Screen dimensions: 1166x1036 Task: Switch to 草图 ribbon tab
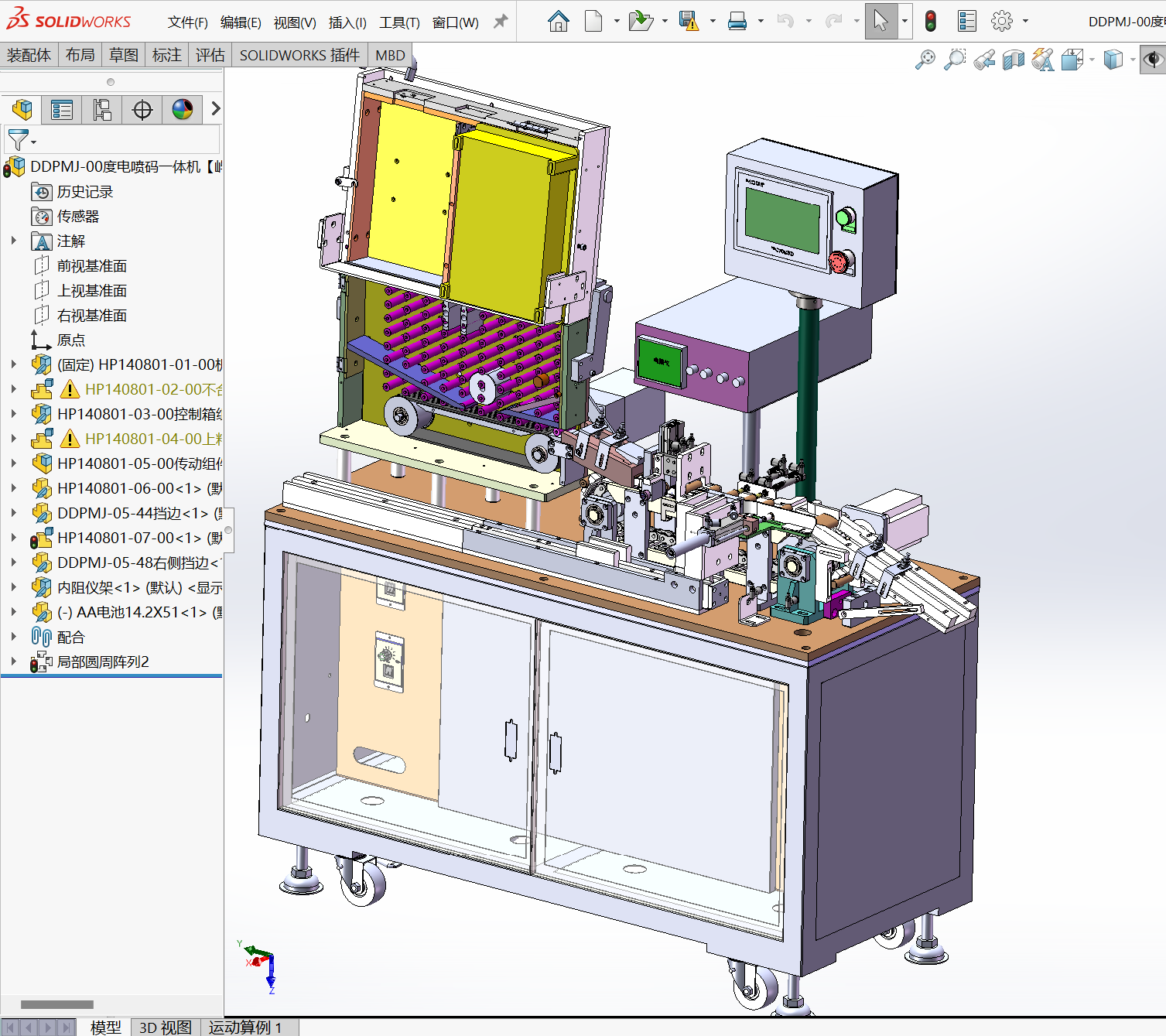coord(123,55)
